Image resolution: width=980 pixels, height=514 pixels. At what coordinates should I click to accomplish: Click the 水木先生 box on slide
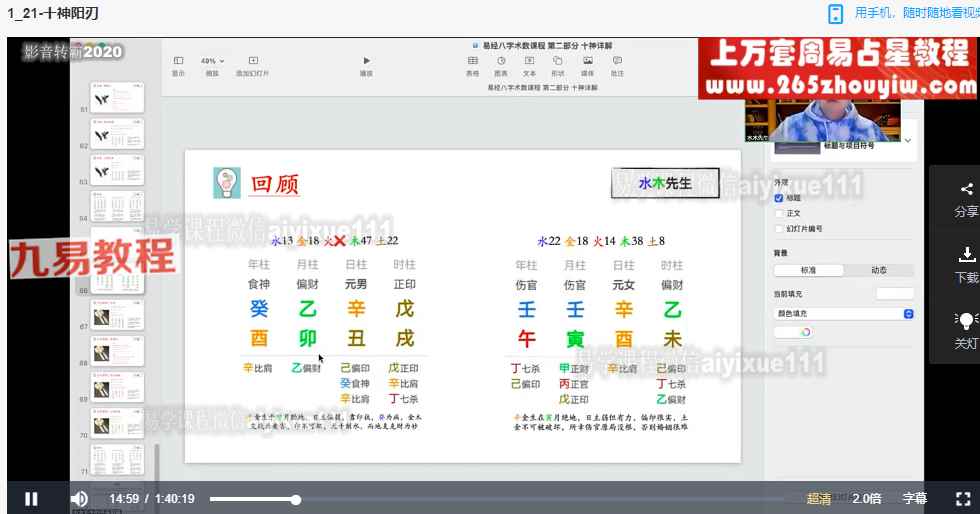(665, 183)
